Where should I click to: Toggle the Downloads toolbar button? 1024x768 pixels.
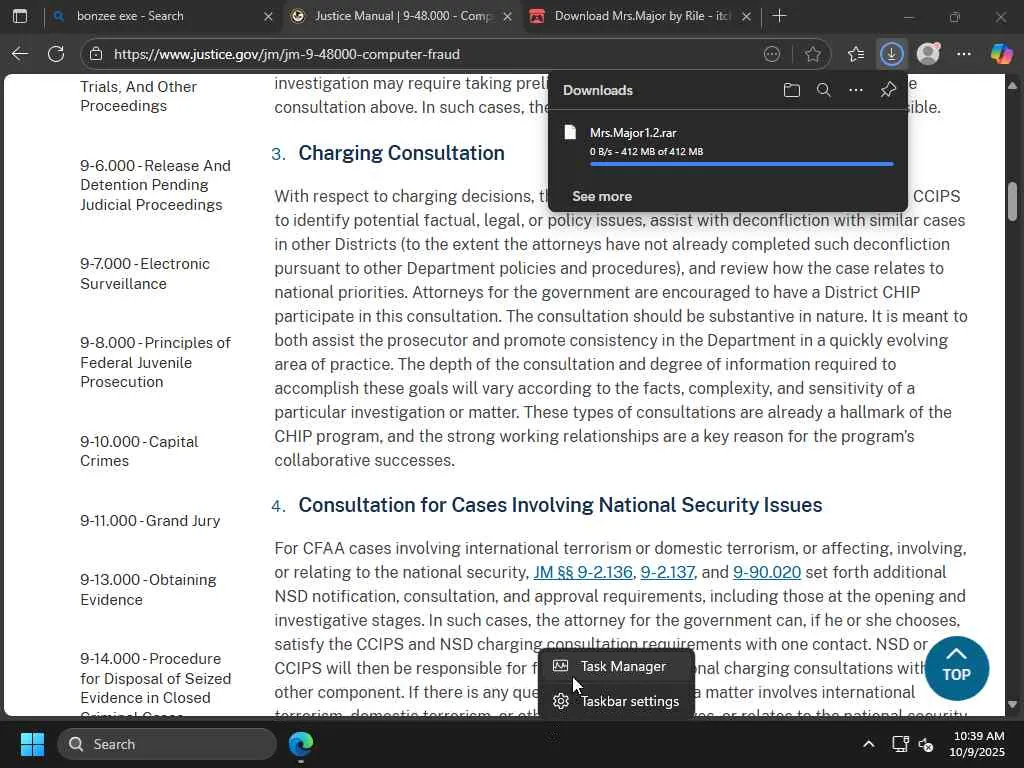(891, 54)
